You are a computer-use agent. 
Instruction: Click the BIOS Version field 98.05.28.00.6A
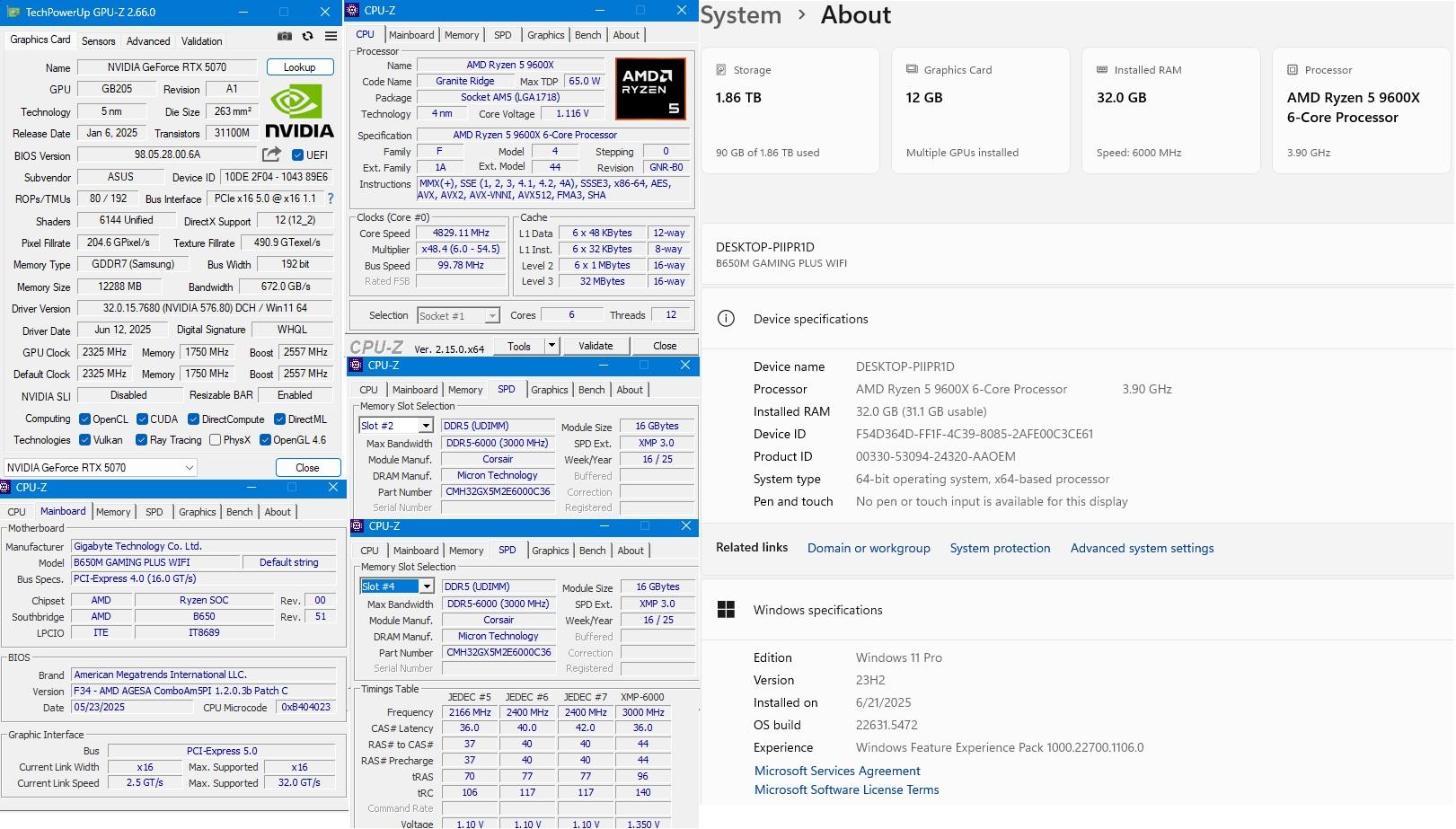pyautogui.click(x=167, y=154)
